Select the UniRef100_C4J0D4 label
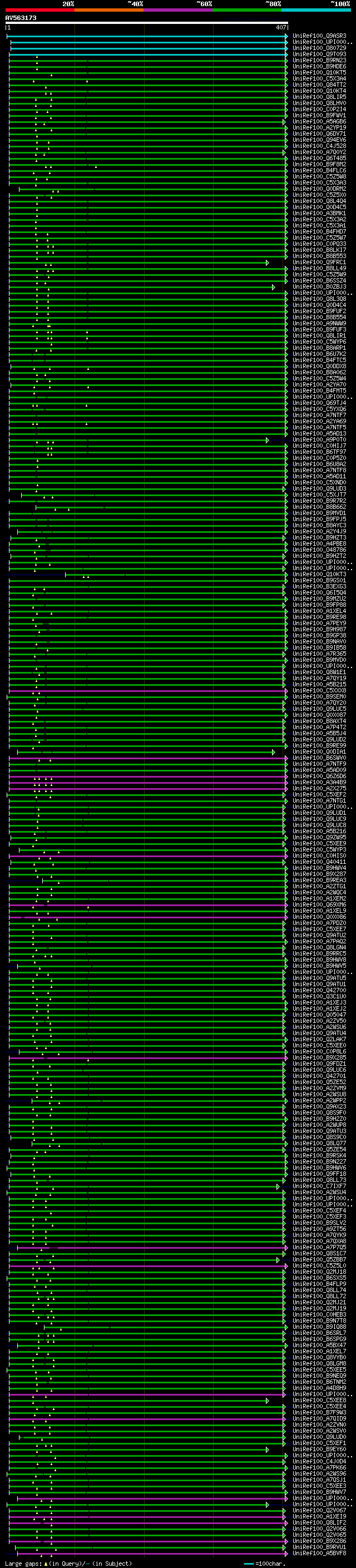 click(319, 1461)
